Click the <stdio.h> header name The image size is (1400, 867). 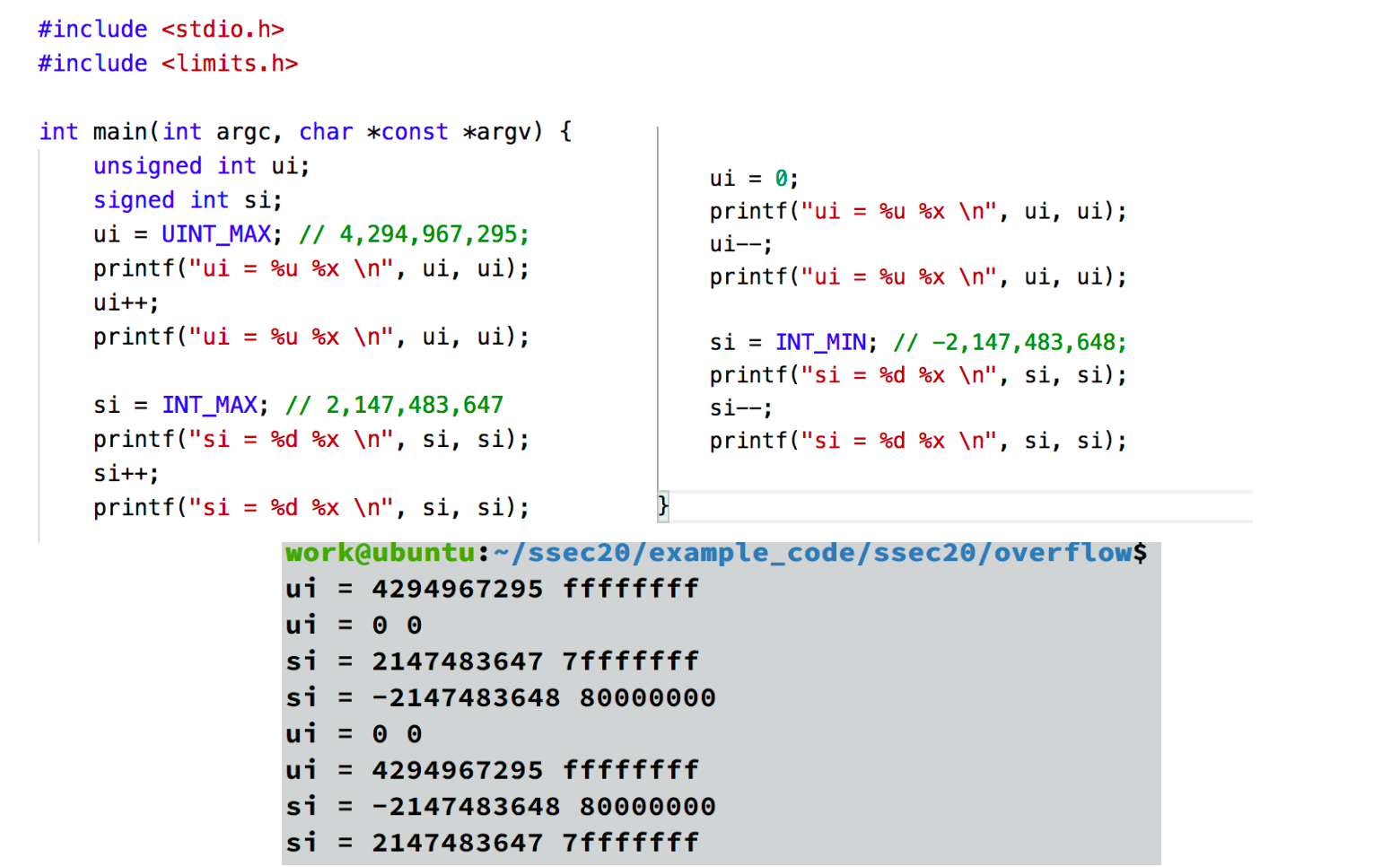coord(223,30)
